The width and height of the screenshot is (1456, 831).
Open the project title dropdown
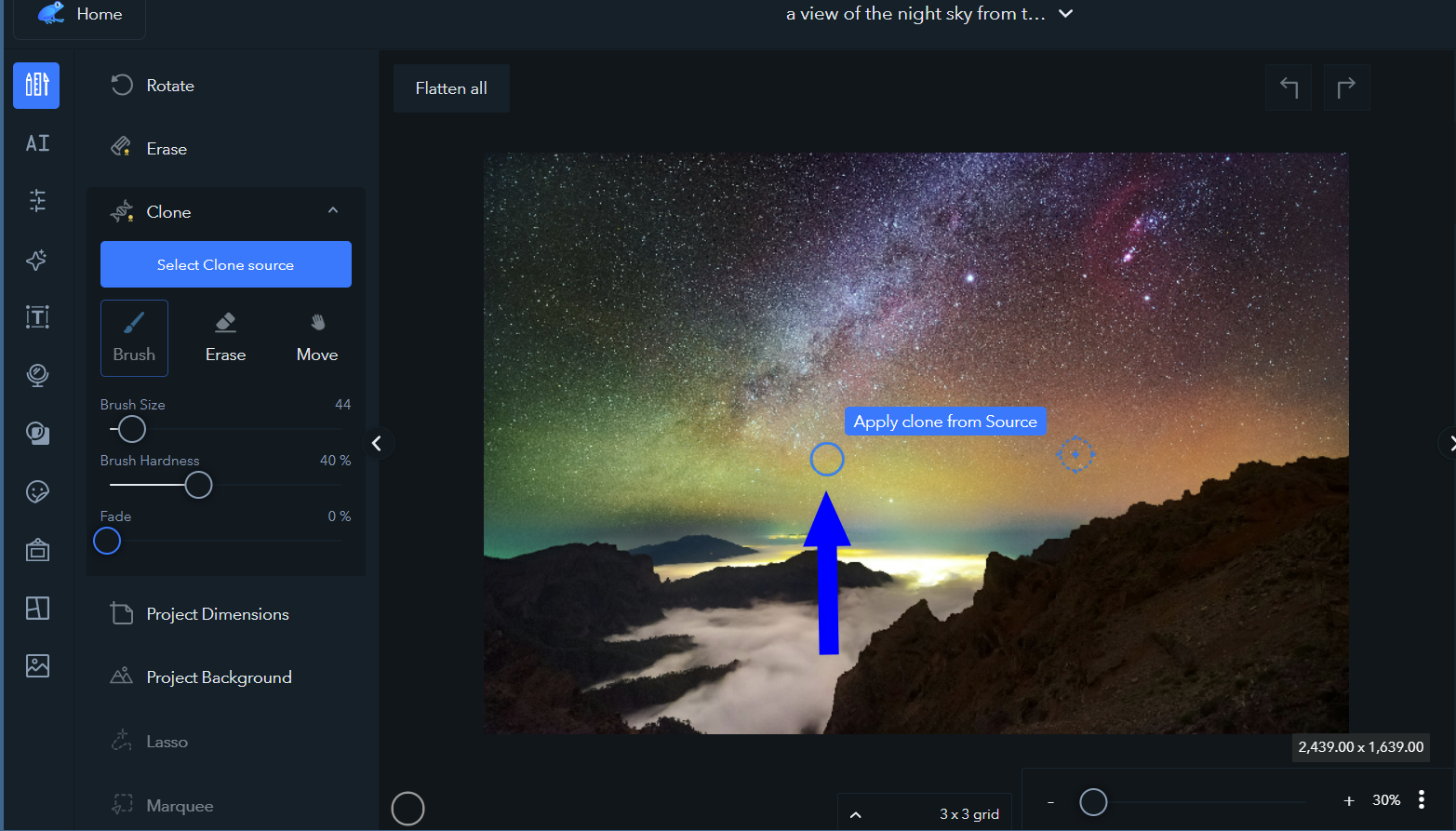click(x=1066, y=14)
